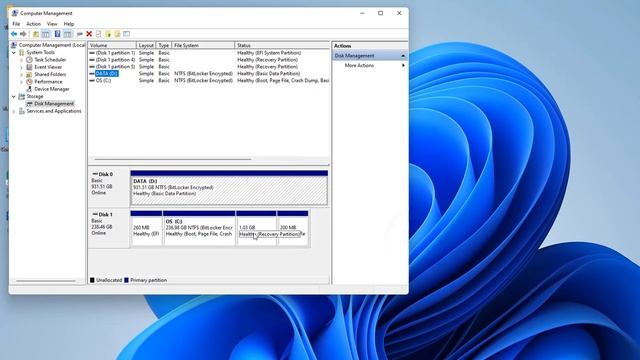The image size is (640, 360).
Task: Click console tree horizontal scrollbar
Action: (x=46, y=281)
